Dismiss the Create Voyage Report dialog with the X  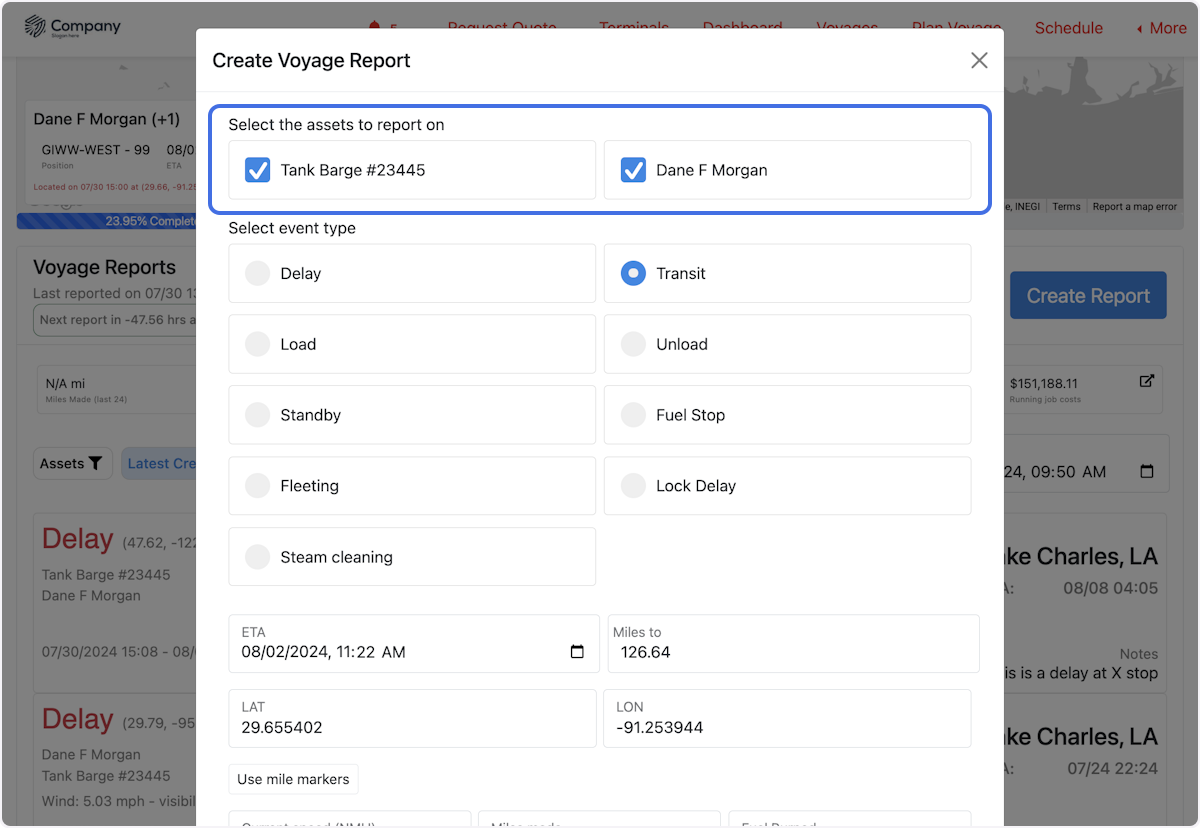point(978,60)
